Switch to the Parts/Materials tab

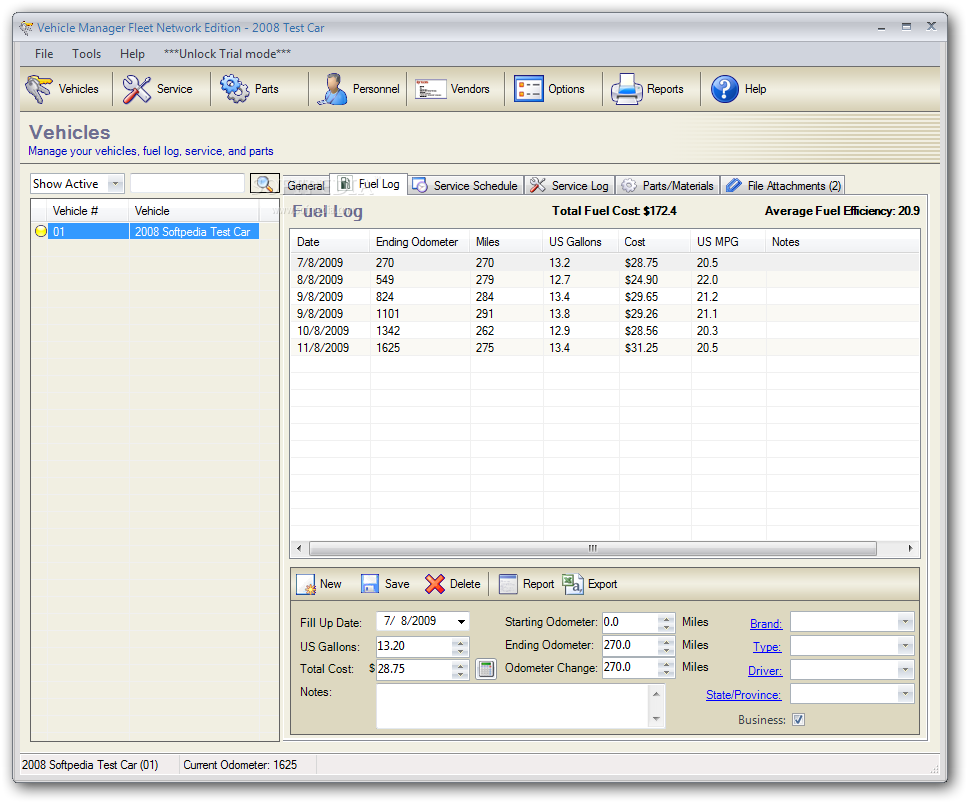pyautogui.click(x=667, y=185)
